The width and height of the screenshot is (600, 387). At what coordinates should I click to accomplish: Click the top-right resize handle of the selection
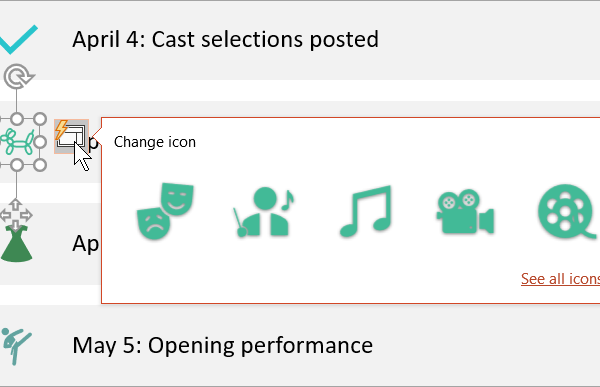pos(40,119)
